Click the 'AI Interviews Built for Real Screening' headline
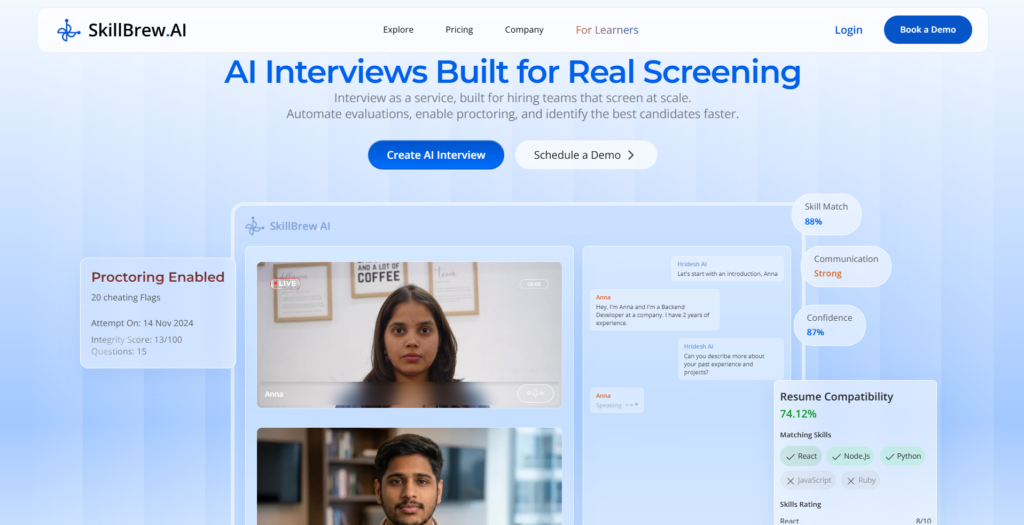The image size is (1024, 525). coord(512,72)
